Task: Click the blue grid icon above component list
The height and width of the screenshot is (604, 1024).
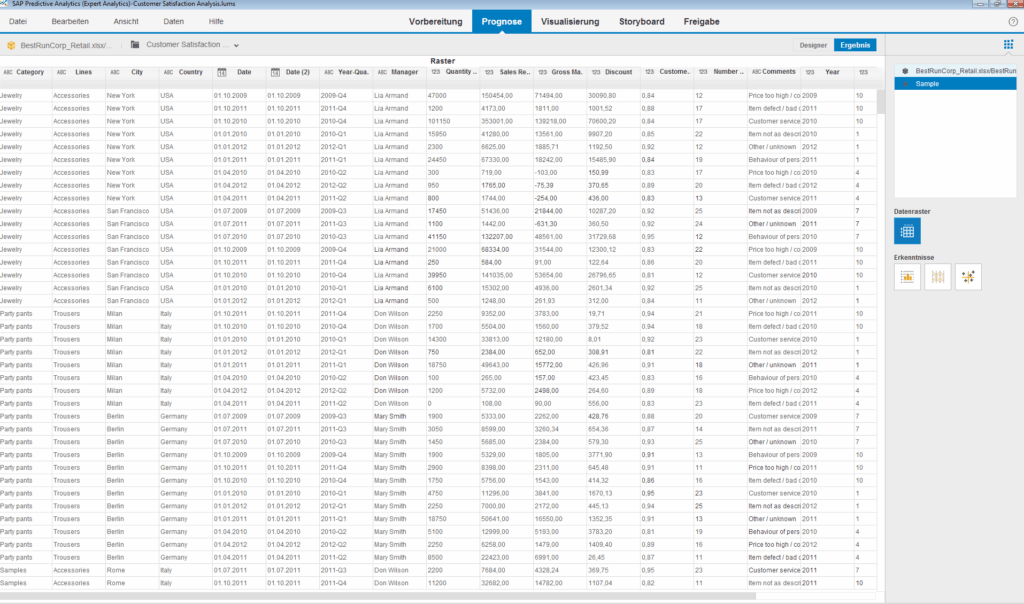Action: (x=1008, y=45)
